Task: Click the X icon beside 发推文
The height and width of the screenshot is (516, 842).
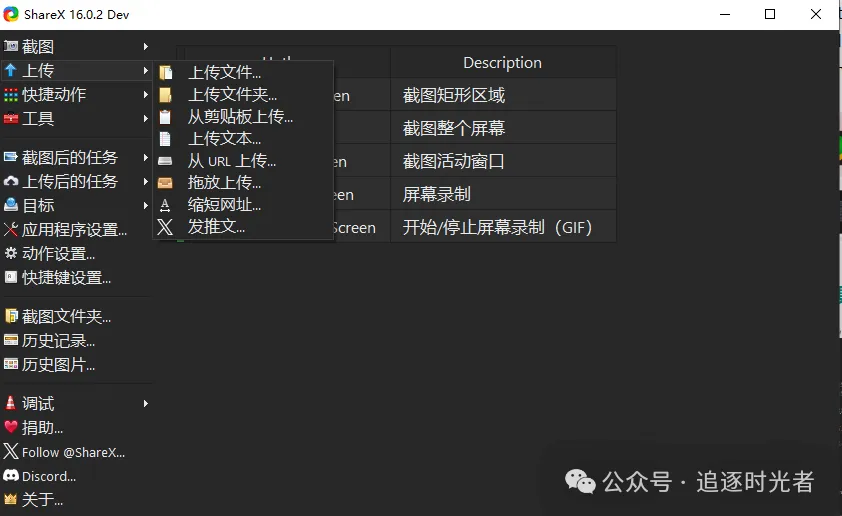Action: (x=165, y=227)
